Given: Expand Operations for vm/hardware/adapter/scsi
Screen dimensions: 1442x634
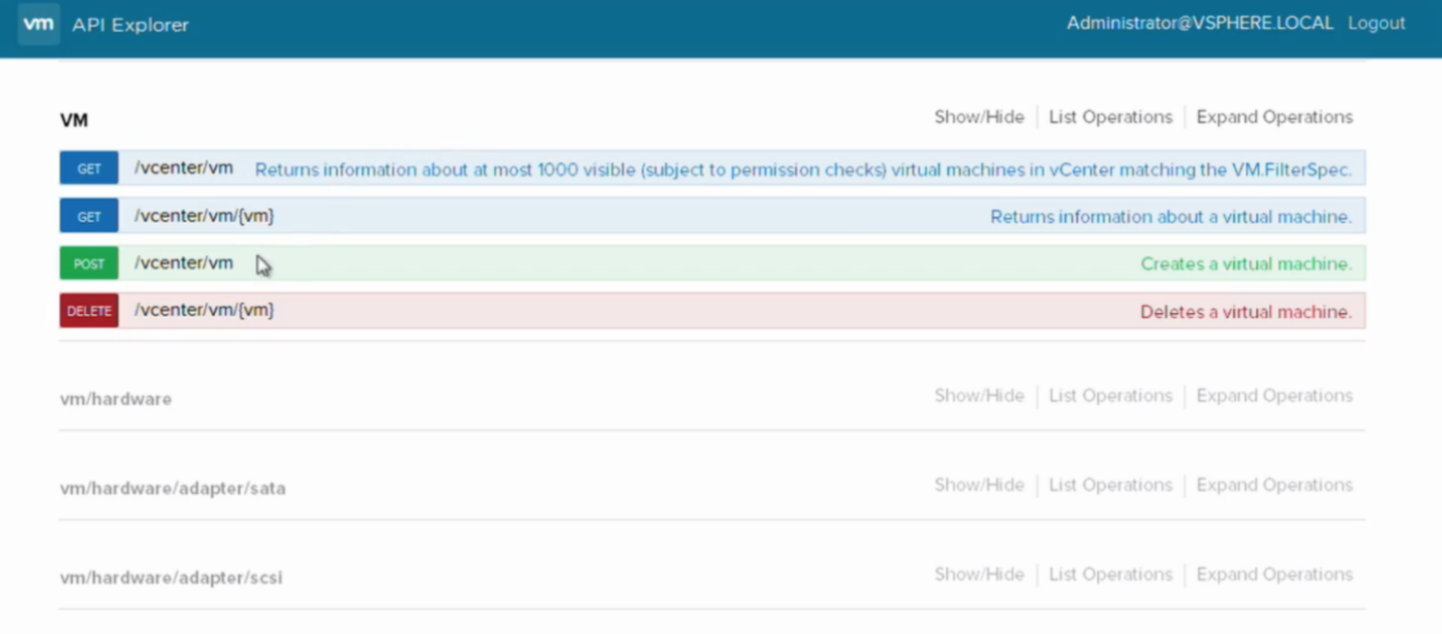Looking at the screenshot, I should coord(1274,575).
